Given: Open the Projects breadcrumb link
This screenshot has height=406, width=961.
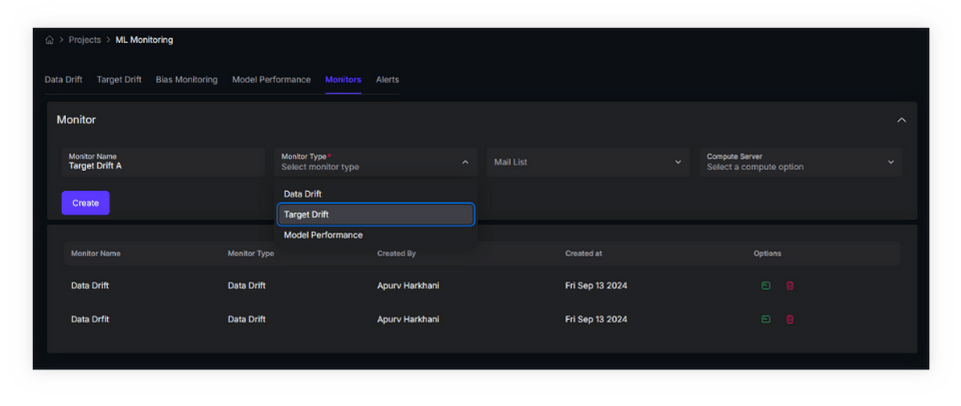Looking at the screenshot, I should (85, 40).
